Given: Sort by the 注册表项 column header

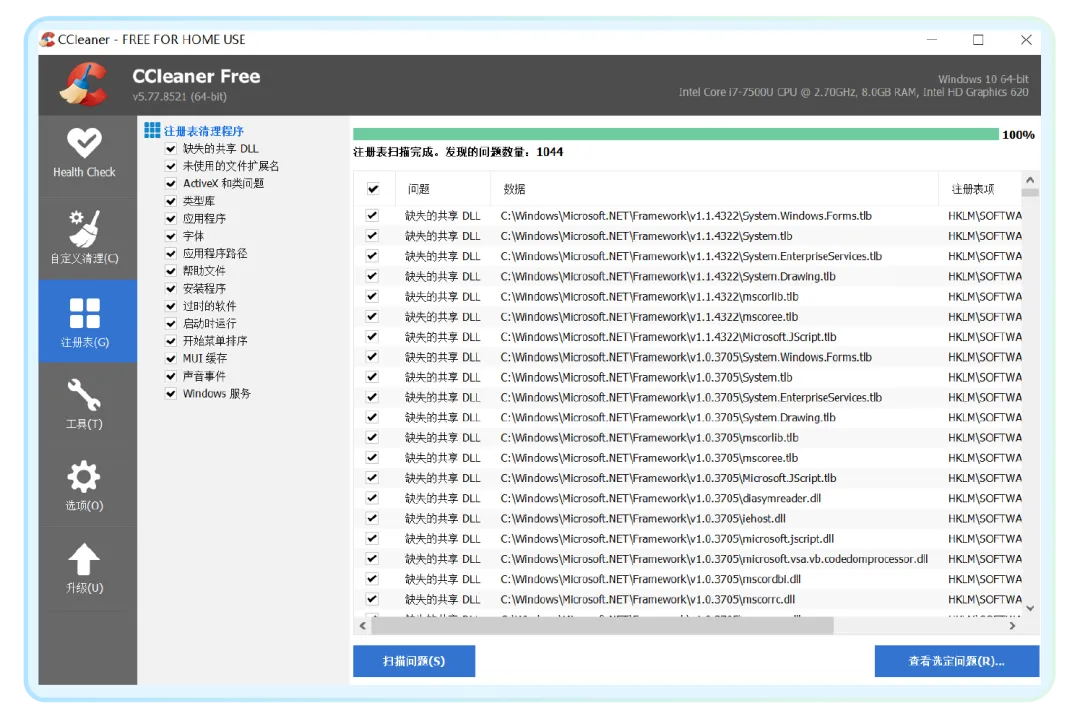Looking at the screenshot, I should (980, 189).
